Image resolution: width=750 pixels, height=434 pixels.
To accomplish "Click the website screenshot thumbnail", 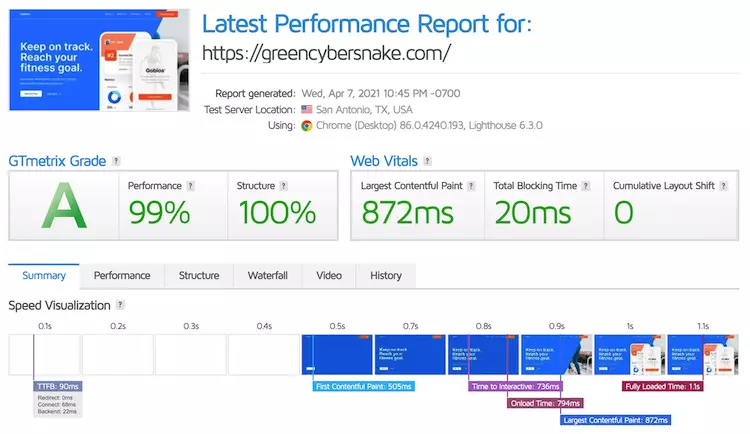I will tap(98, 60).
